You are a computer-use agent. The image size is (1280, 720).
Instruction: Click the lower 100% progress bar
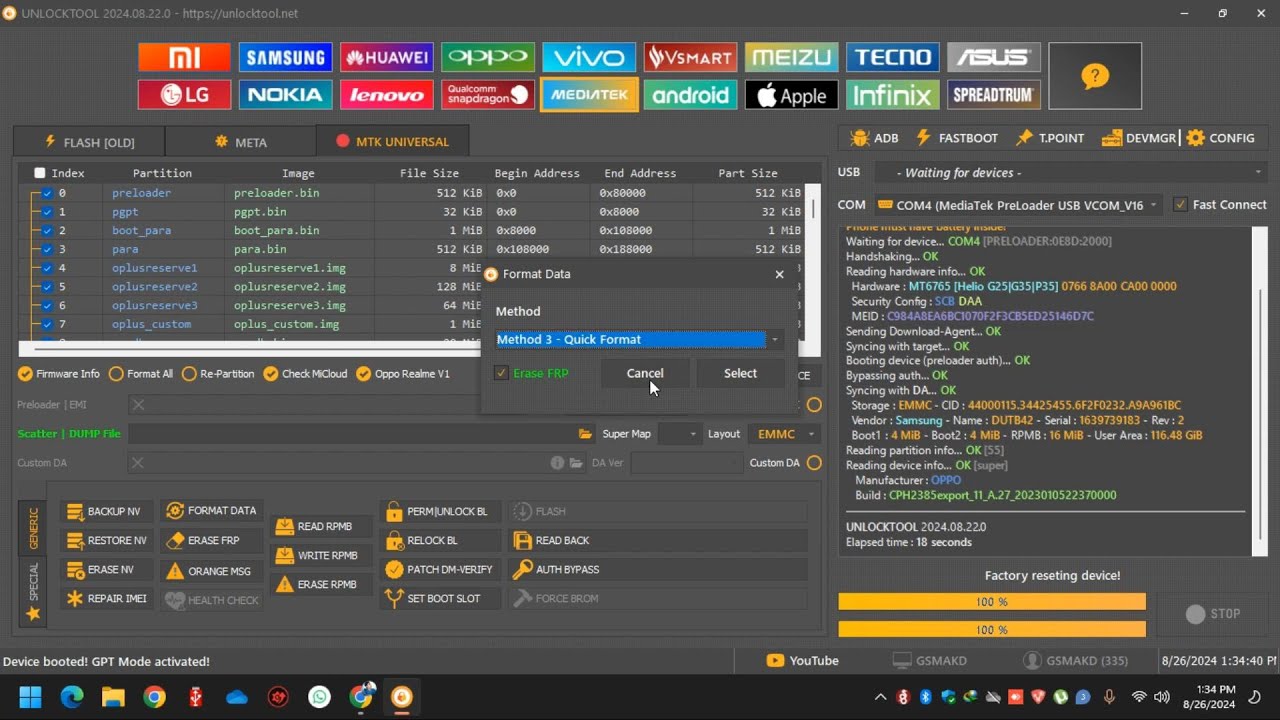[992, 629]
